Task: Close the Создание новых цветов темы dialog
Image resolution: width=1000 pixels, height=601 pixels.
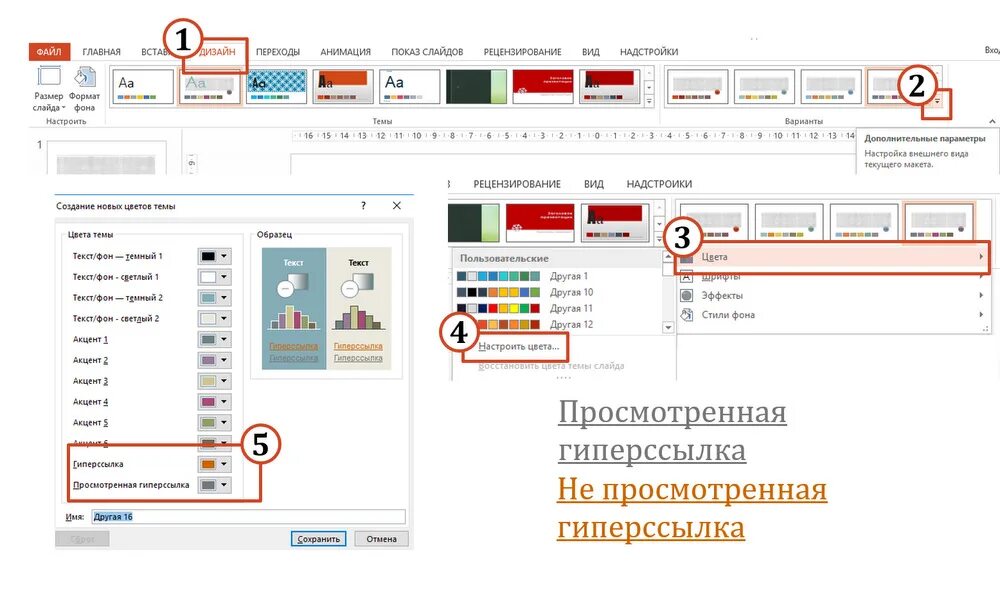Action: pyautogui.click(x=397, y=205)
